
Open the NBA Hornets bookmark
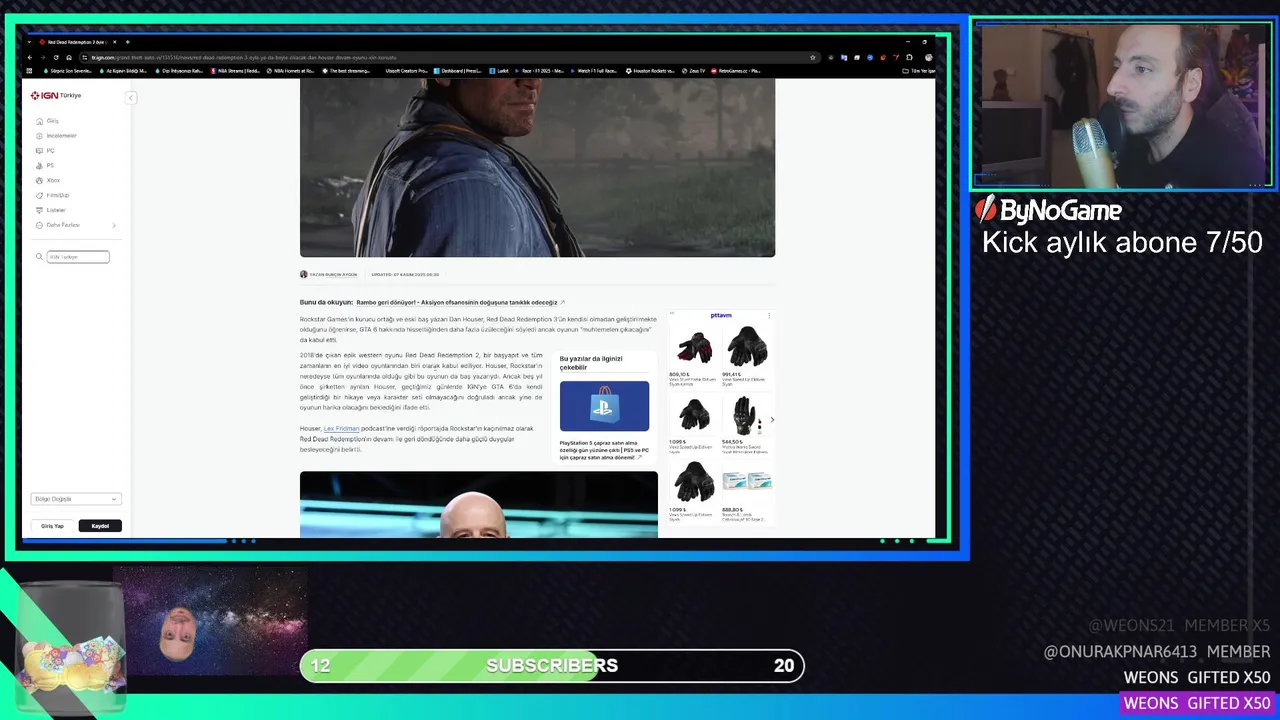[290, 71]
